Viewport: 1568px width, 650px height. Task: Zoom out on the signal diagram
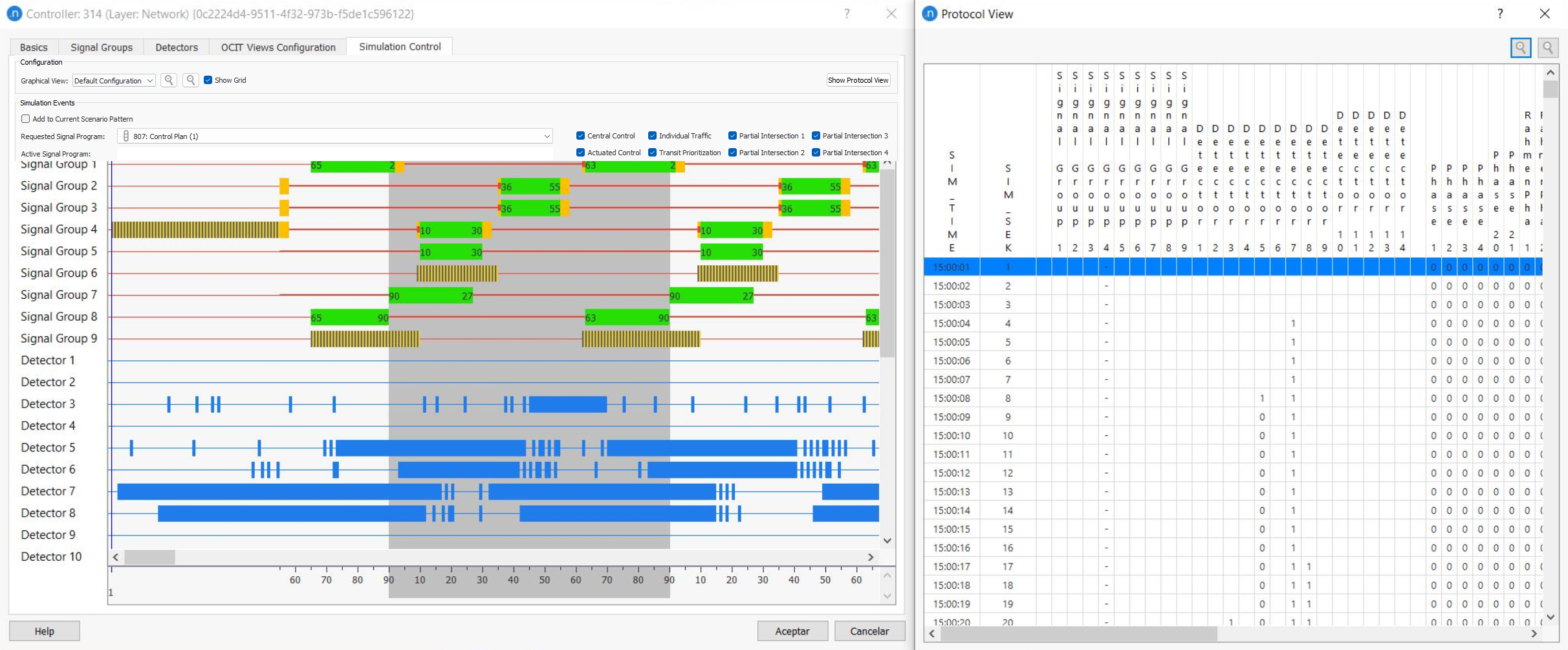[x=191, y=80]
